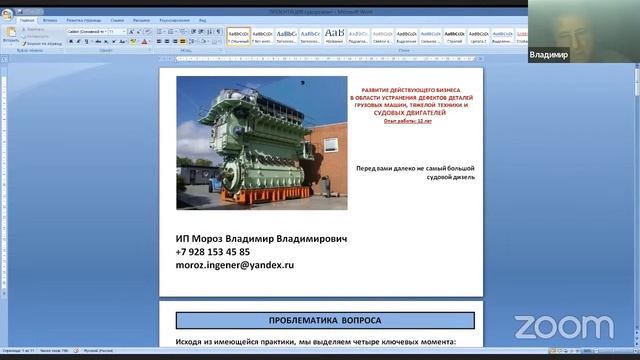The width and height of the screenshot is (640, 360).
Task: Open the line spacing options
Action: tap(192, 42)
